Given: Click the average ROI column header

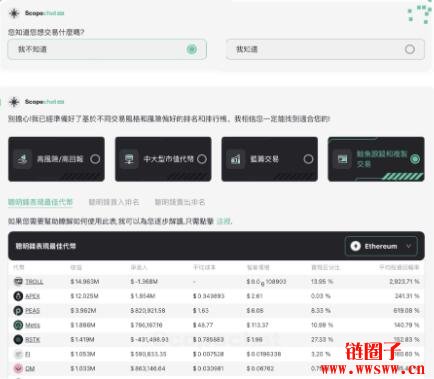Looking at the screenshot, I should (399, 267).
